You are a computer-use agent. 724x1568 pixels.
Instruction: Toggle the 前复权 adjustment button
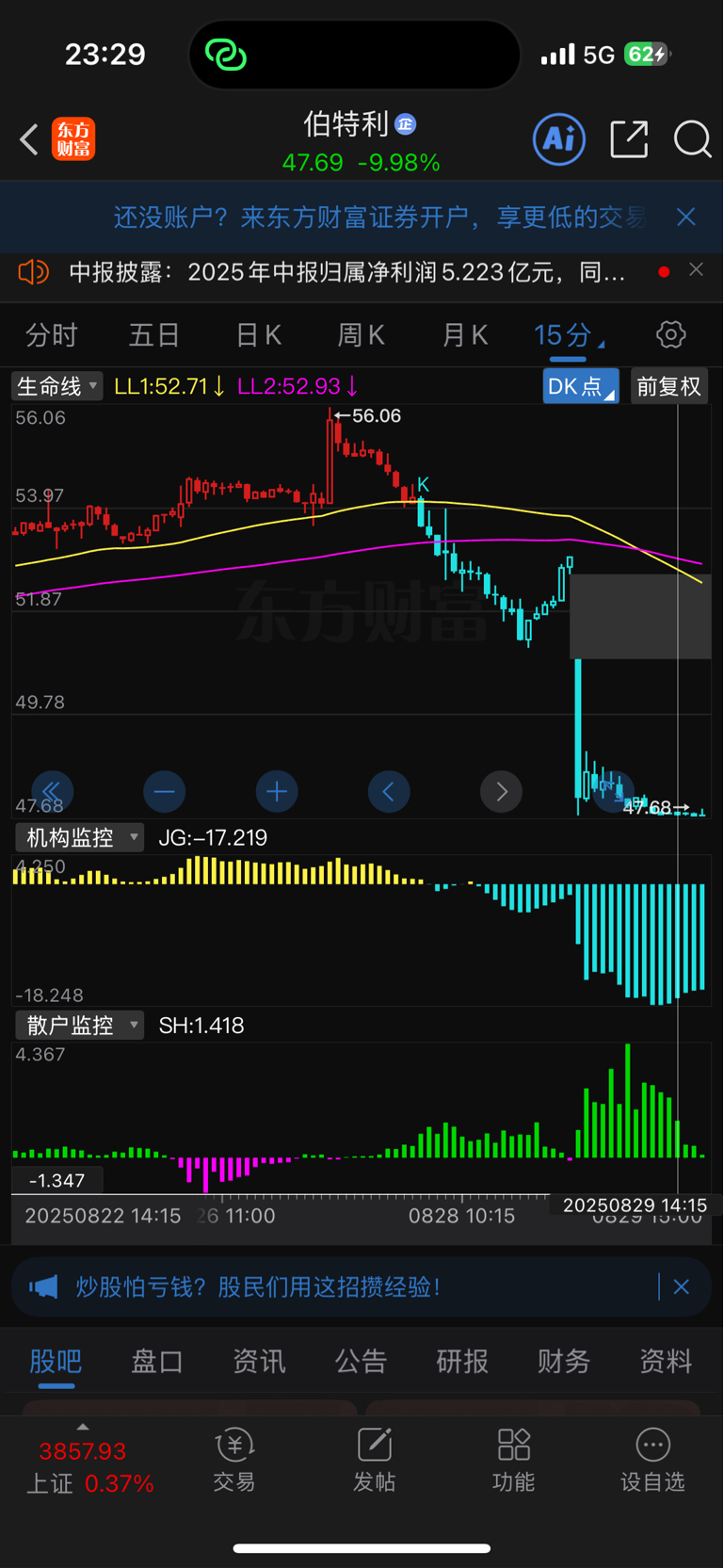coord(668,386)
